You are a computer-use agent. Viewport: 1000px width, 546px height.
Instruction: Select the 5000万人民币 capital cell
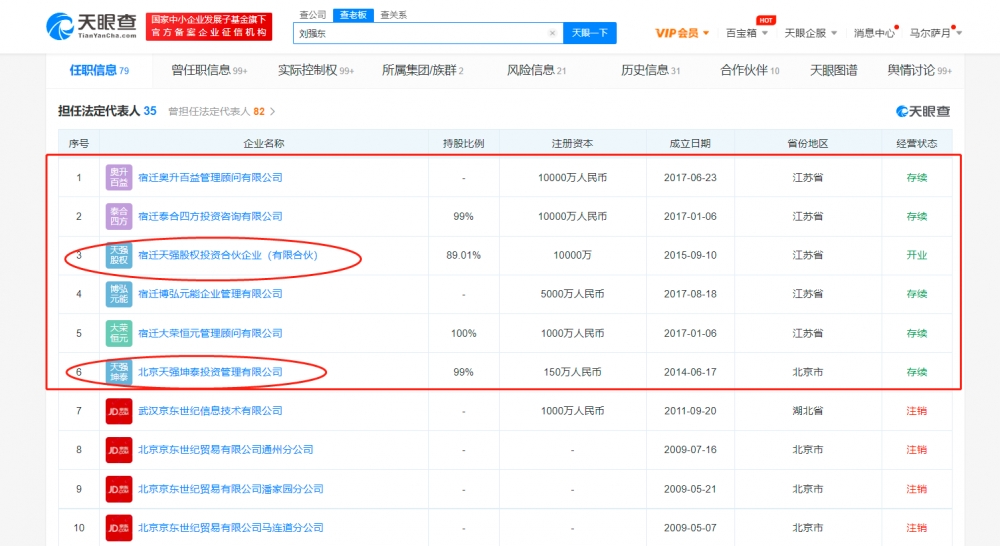coord(572,294)
